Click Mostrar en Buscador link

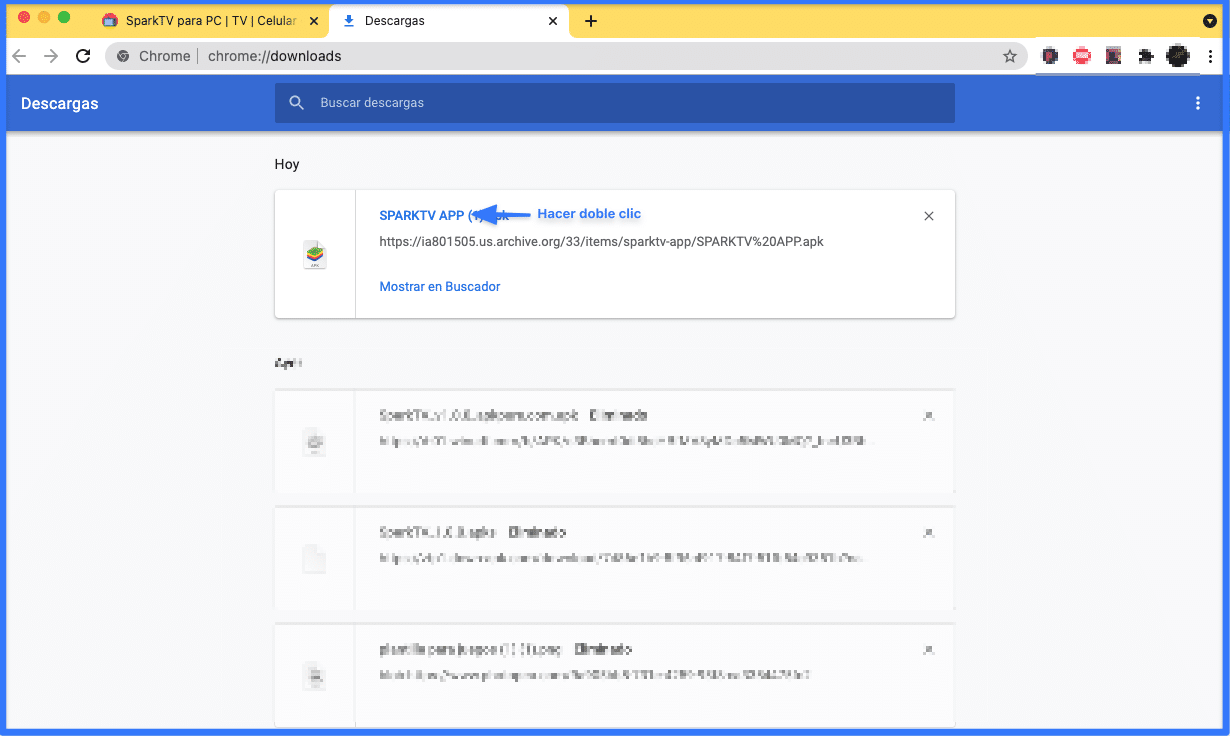(x=440, y=287)
